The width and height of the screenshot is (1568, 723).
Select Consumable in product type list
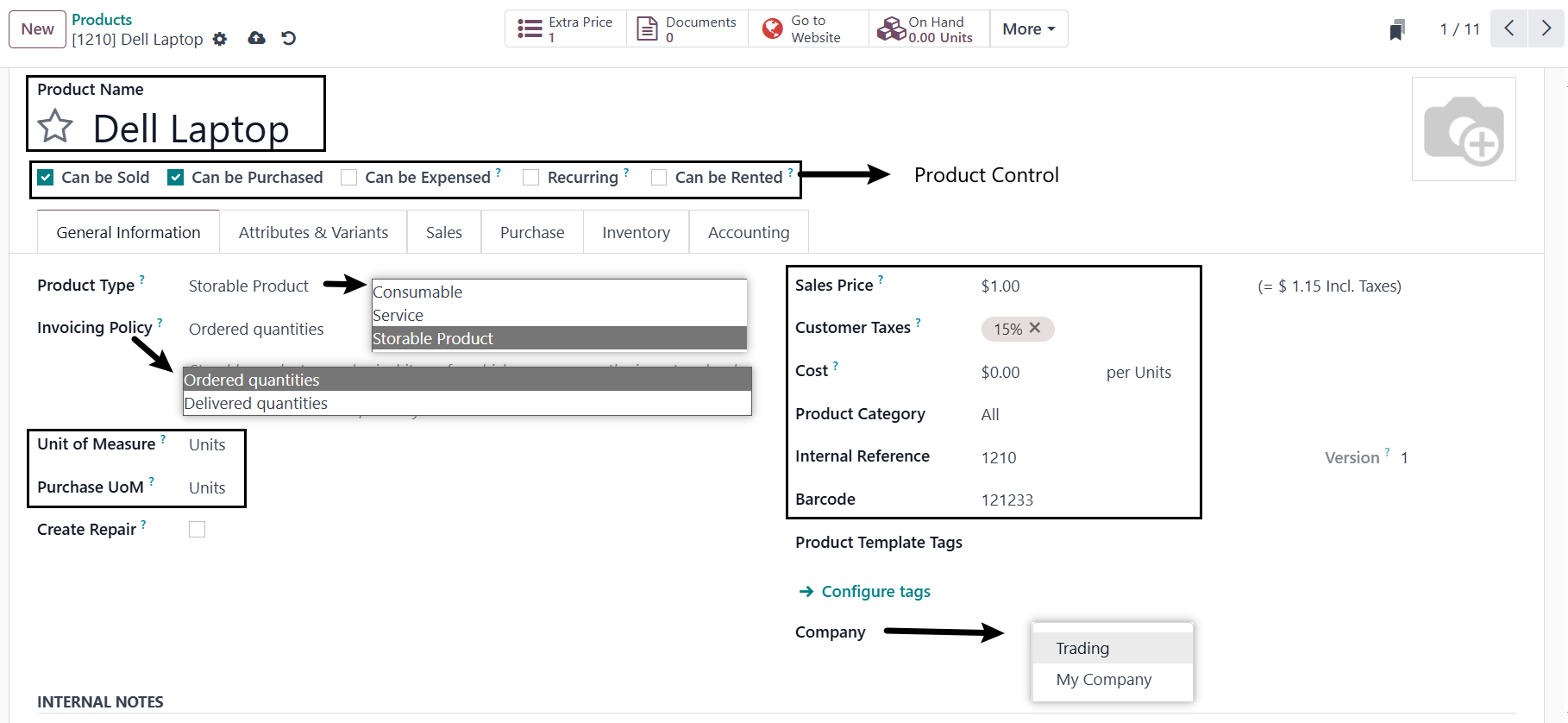(417, 292)
